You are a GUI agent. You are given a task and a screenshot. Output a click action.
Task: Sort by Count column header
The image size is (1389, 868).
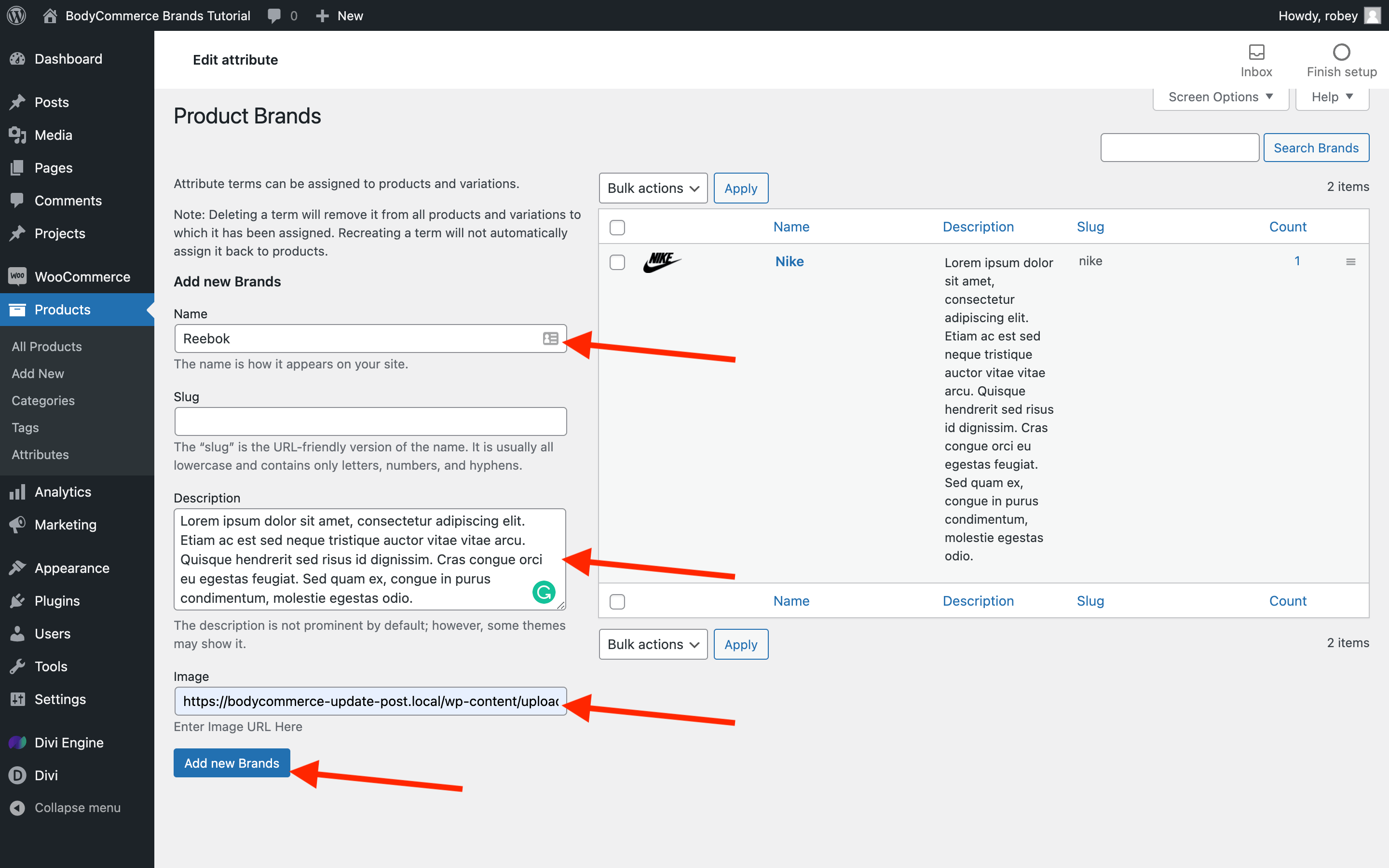[1288, 227]
